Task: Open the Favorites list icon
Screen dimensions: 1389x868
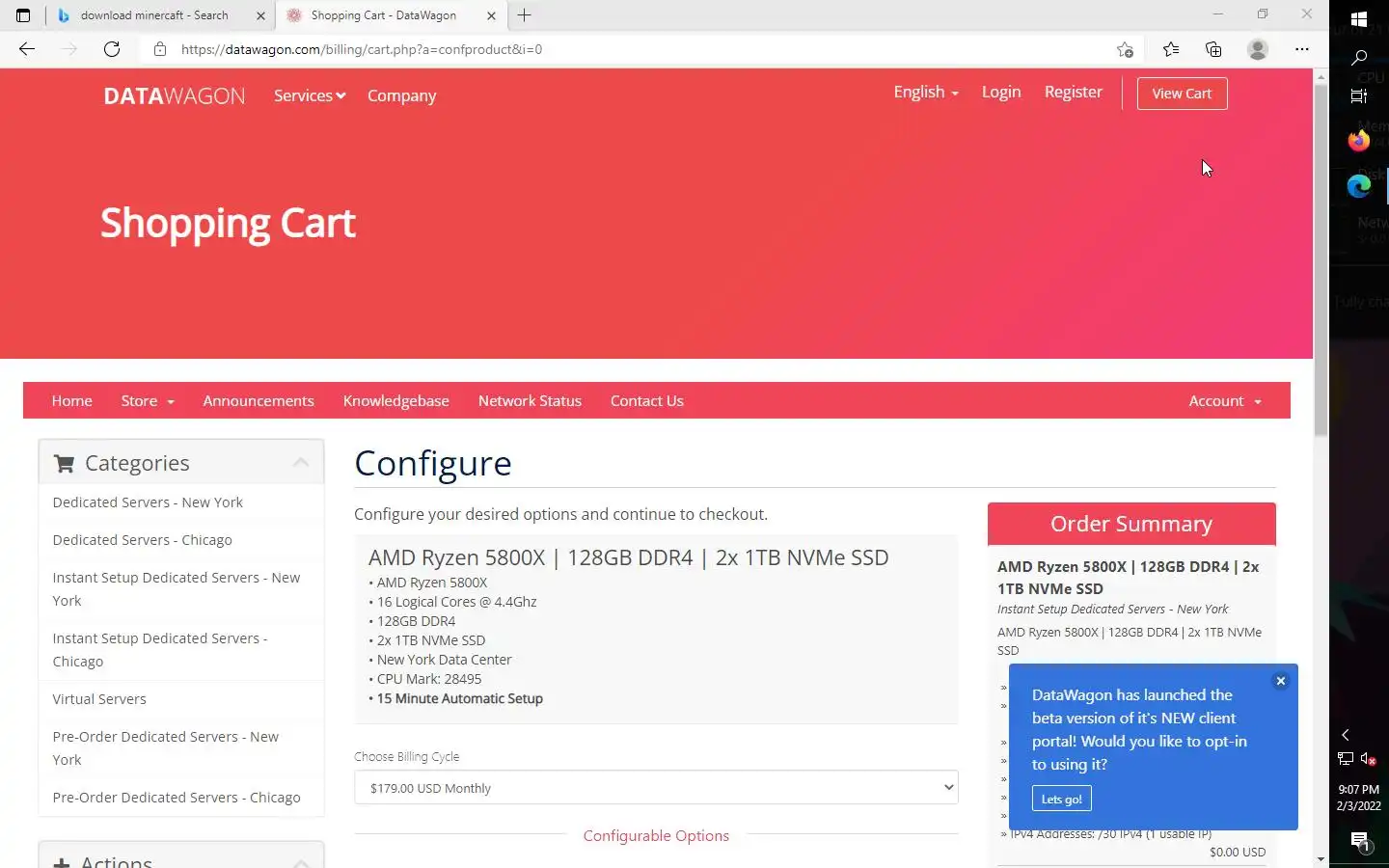Action: pyautogui.click(x=1170, y=49)
